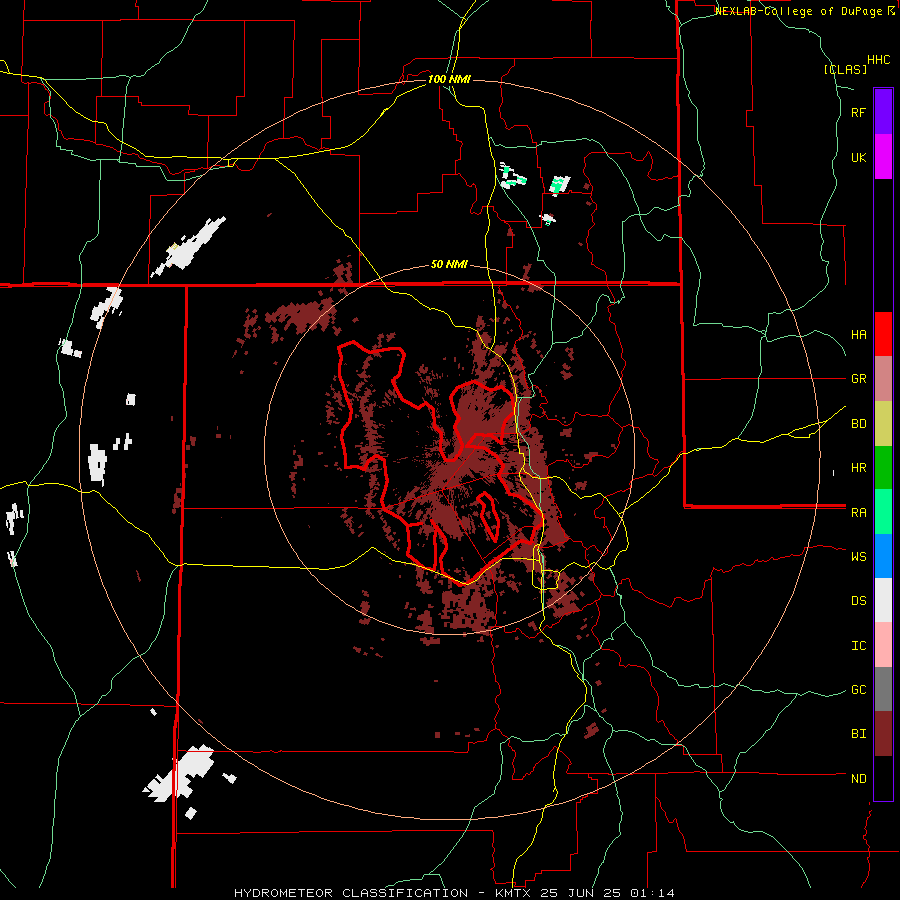
Task: Click the '25 JUN 25' date text
Action: tap(583, 893)
